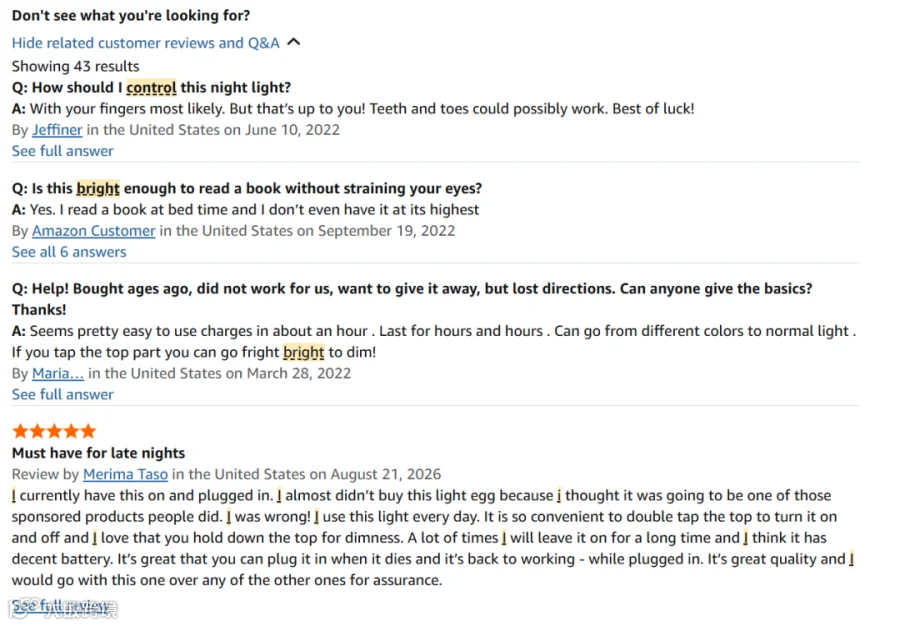Click 'Hide related customer reviews and Q&A'
Viewport: 900px width, 626px height.
pos(146,43)
